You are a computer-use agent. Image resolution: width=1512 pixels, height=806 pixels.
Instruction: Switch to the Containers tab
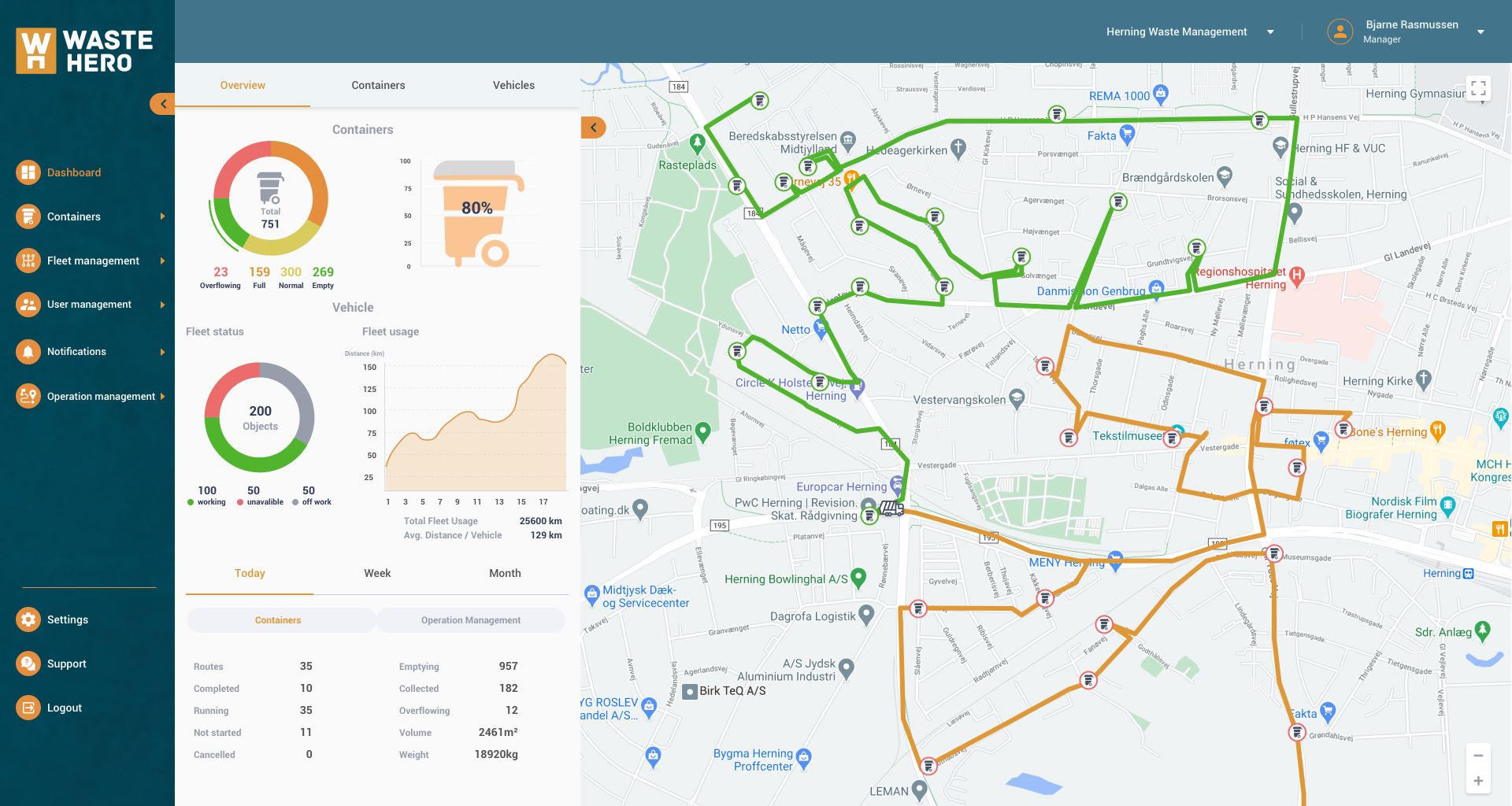click(378, 85)
